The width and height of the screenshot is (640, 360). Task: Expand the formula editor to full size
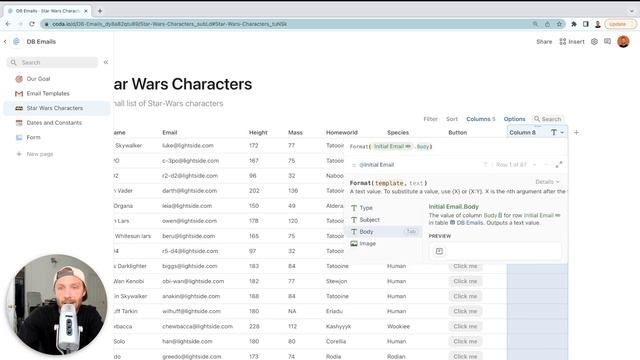558,164
